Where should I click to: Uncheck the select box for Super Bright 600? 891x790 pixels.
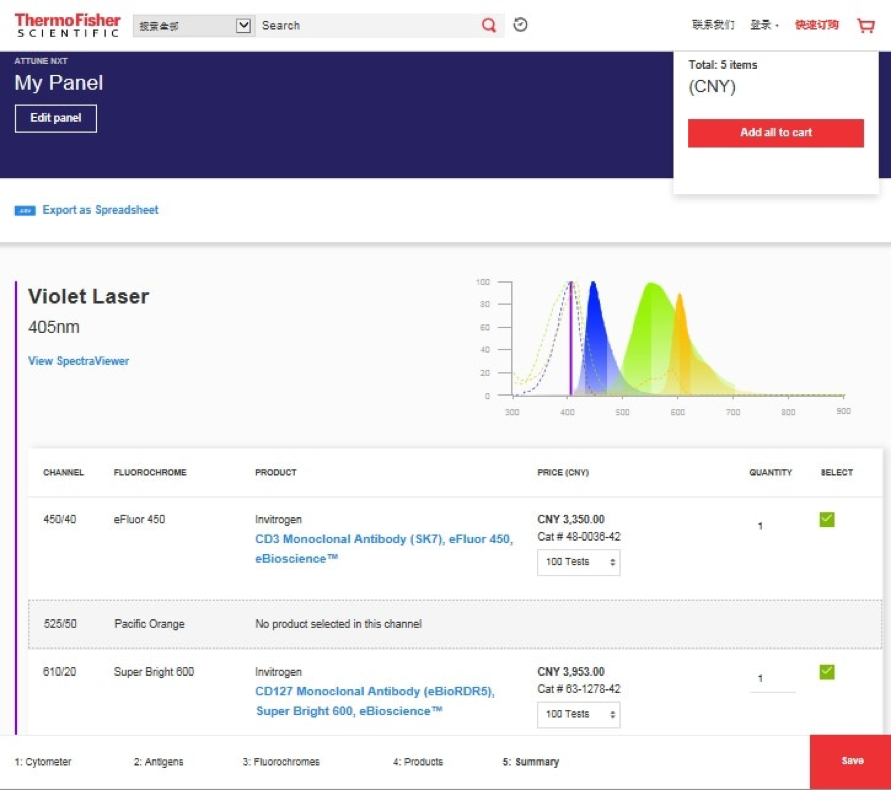coord(827,672)
